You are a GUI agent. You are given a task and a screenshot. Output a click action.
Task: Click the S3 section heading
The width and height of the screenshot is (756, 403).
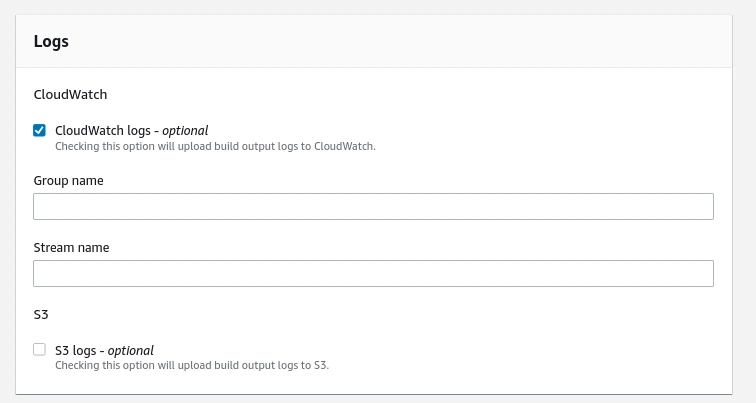(41, 314)
